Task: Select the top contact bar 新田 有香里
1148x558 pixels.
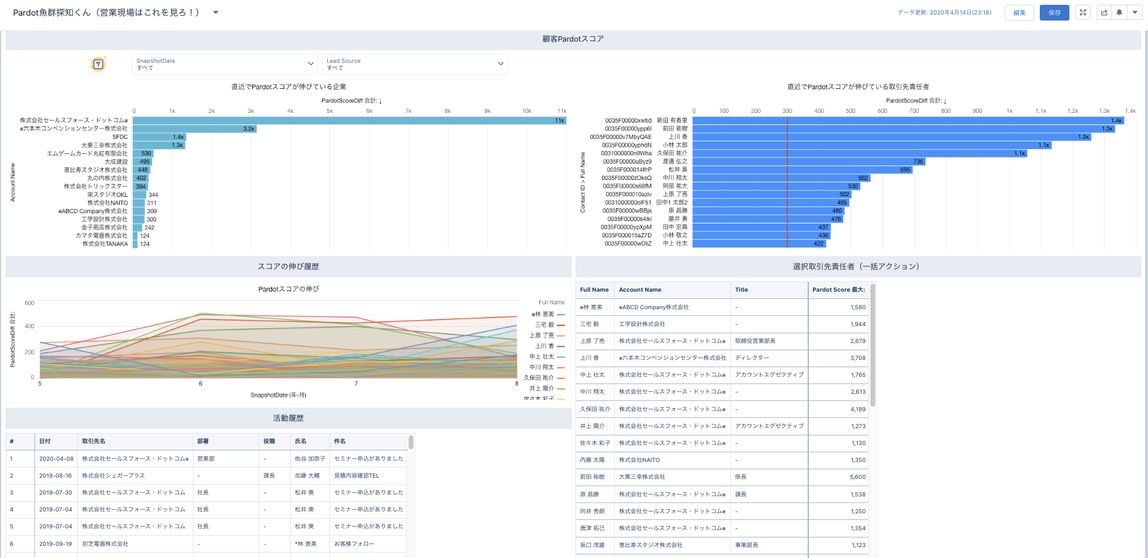Action: click(908, 119)
